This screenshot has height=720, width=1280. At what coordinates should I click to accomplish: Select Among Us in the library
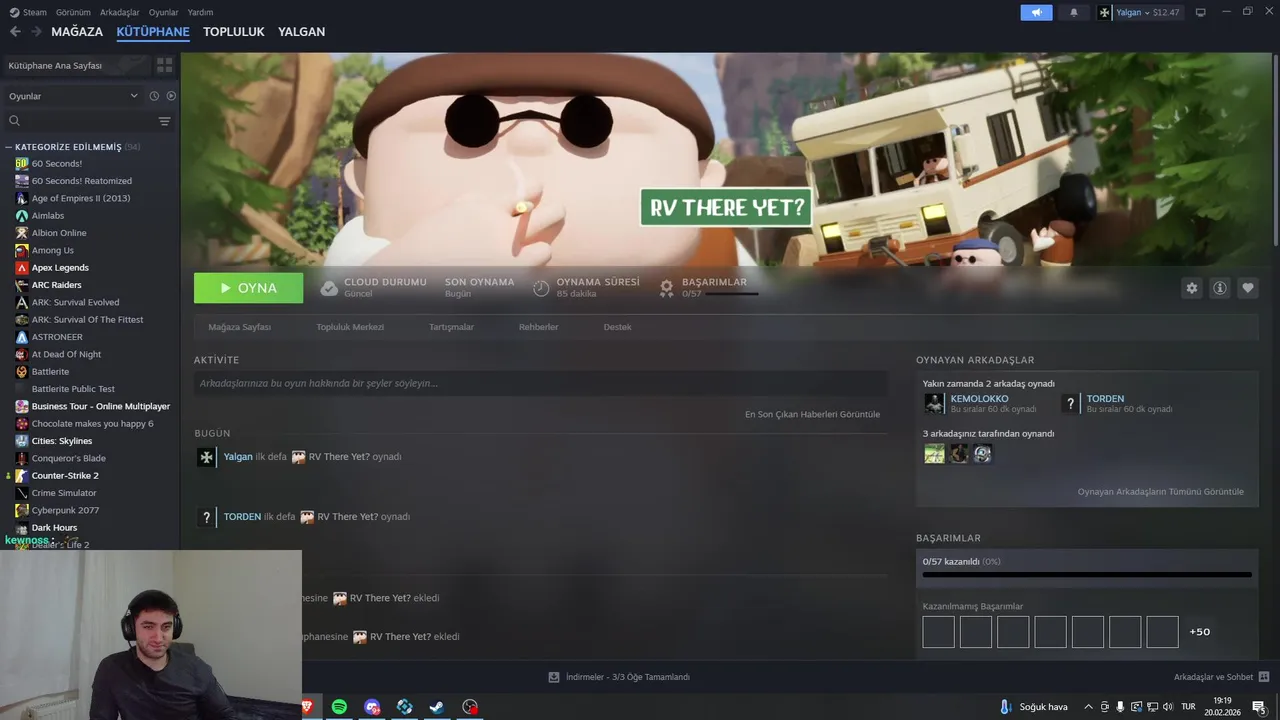click(x=52, y=250)
